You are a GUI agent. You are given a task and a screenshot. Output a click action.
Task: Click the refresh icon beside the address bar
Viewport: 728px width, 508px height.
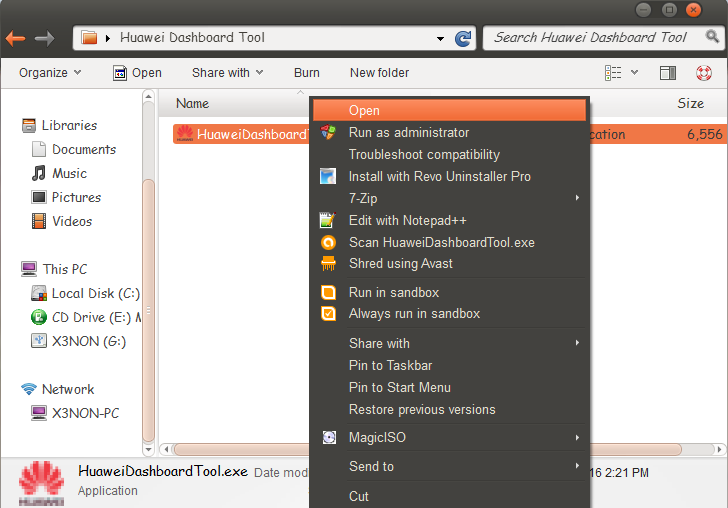[463, 38]
